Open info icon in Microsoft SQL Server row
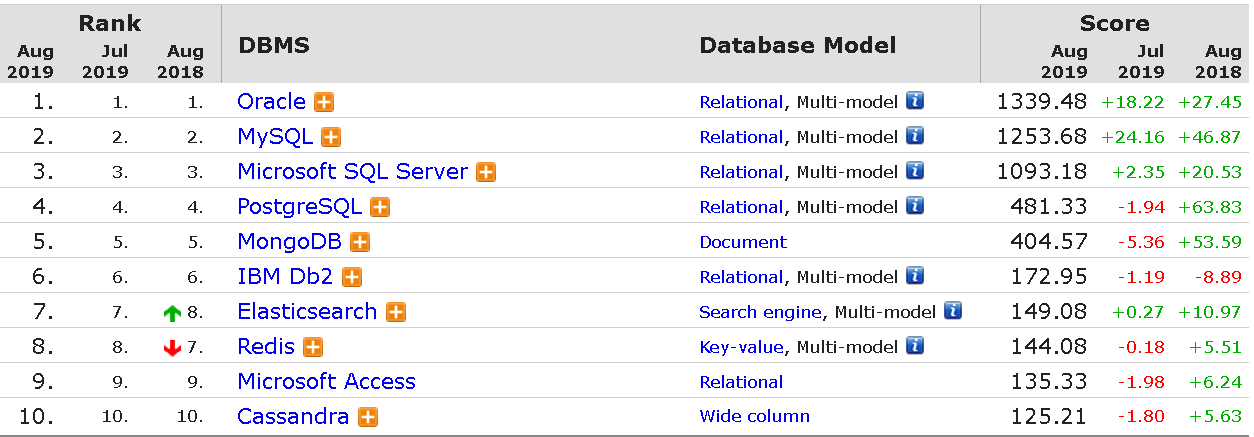This screenshot has height=437, width=1254. coord(915,171)
